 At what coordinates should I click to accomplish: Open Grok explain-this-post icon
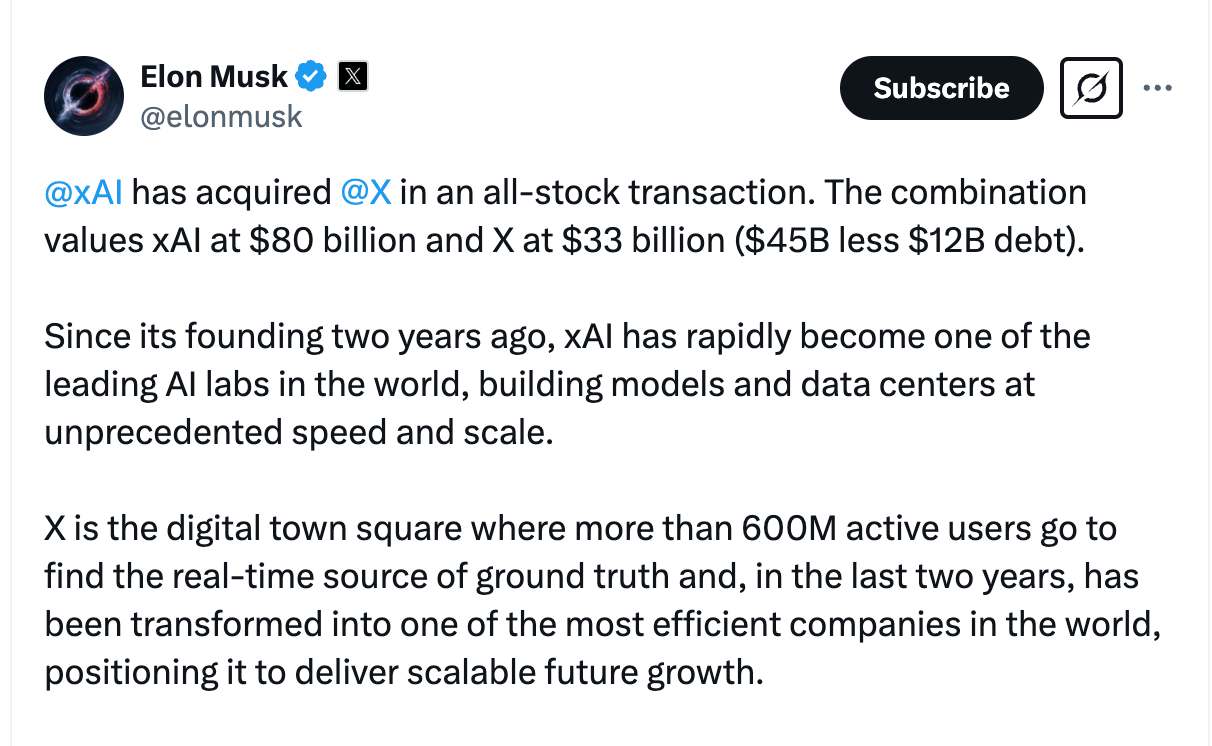(1091, 88)
